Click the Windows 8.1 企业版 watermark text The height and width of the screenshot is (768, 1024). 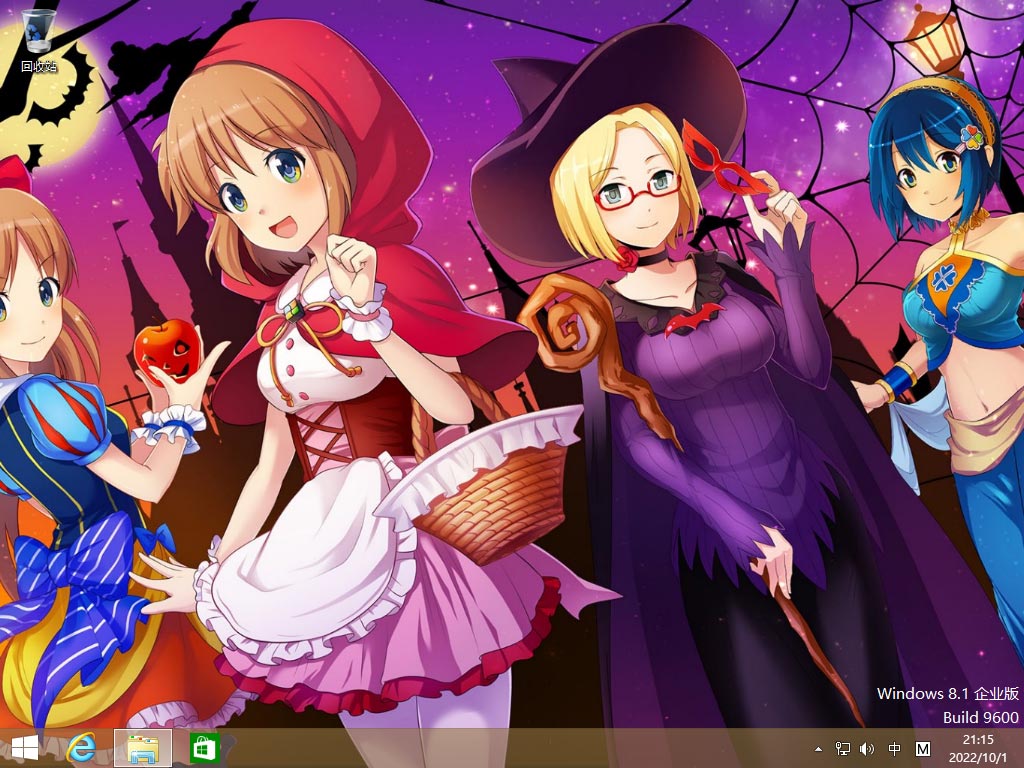(x=947, y=693)
